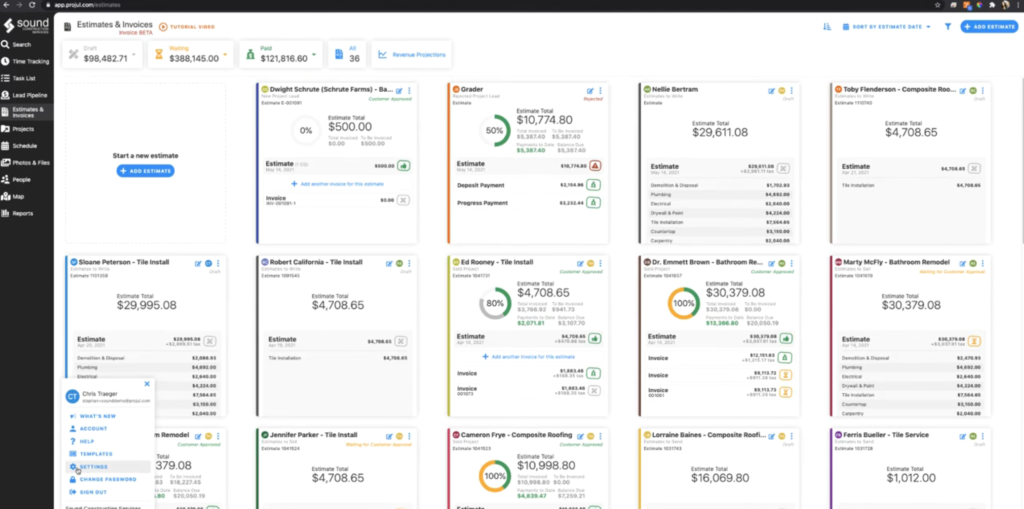1024x509 pixels.
Task: Click the edit icon for Jennifer Parker card
Action: click(x=389, y=436)
